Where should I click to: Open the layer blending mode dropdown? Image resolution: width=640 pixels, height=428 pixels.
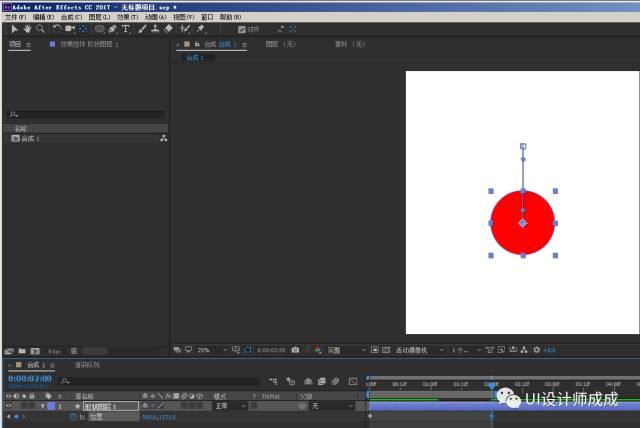[x=230, y=406]
